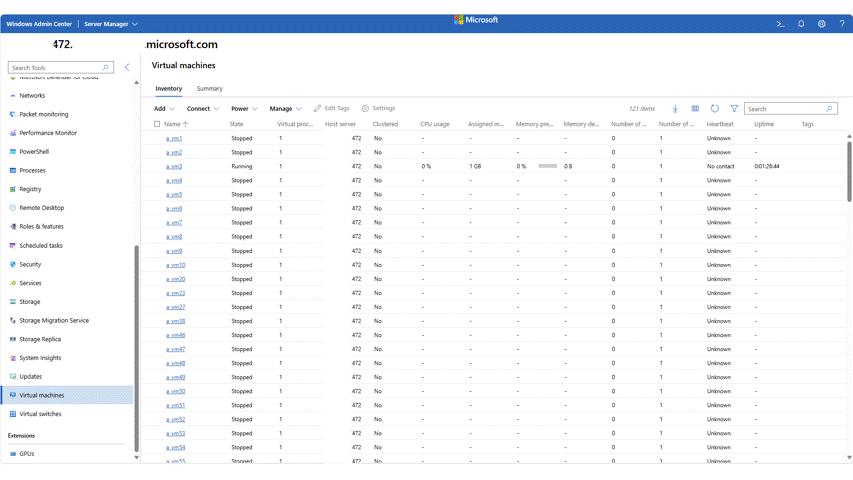
Task: Open the Power dropdown menu
Action: [244, 109]
